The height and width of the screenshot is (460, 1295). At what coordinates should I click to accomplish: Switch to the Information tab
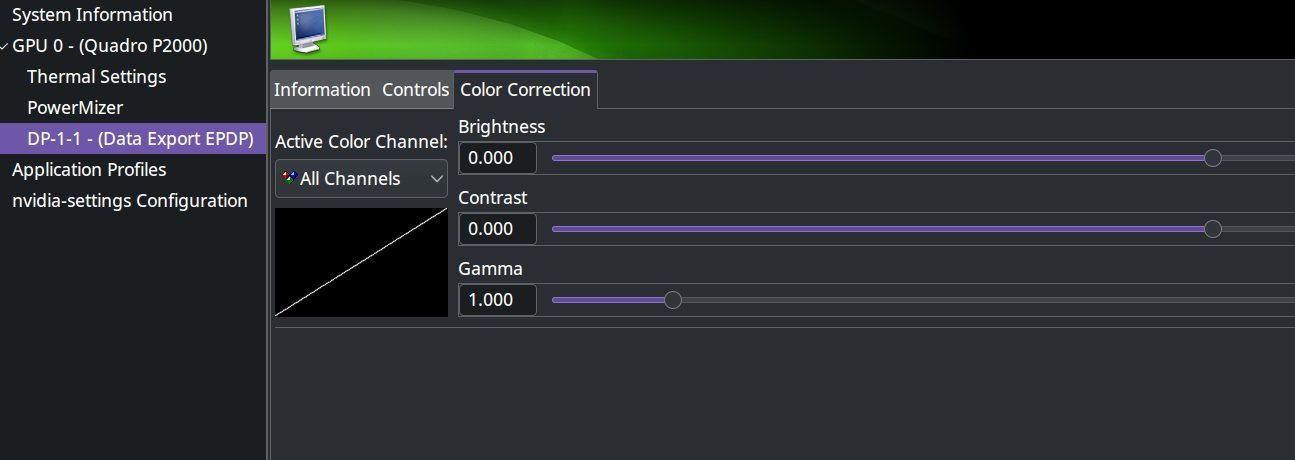(322, 89)
